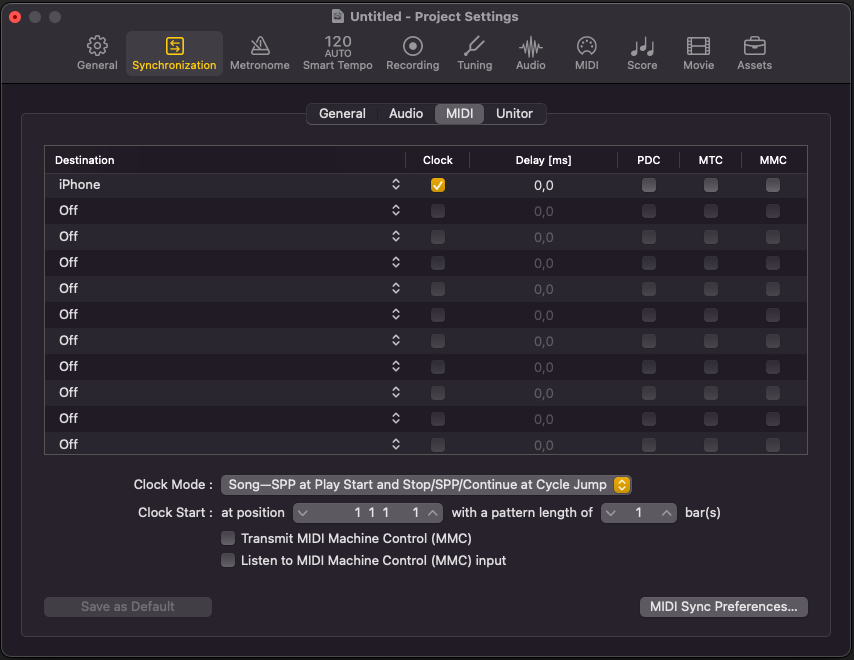Image resolution: width=854 pixels, height=660 pixels.
Task: Open the Metronome settings icon
Action: 260,53
